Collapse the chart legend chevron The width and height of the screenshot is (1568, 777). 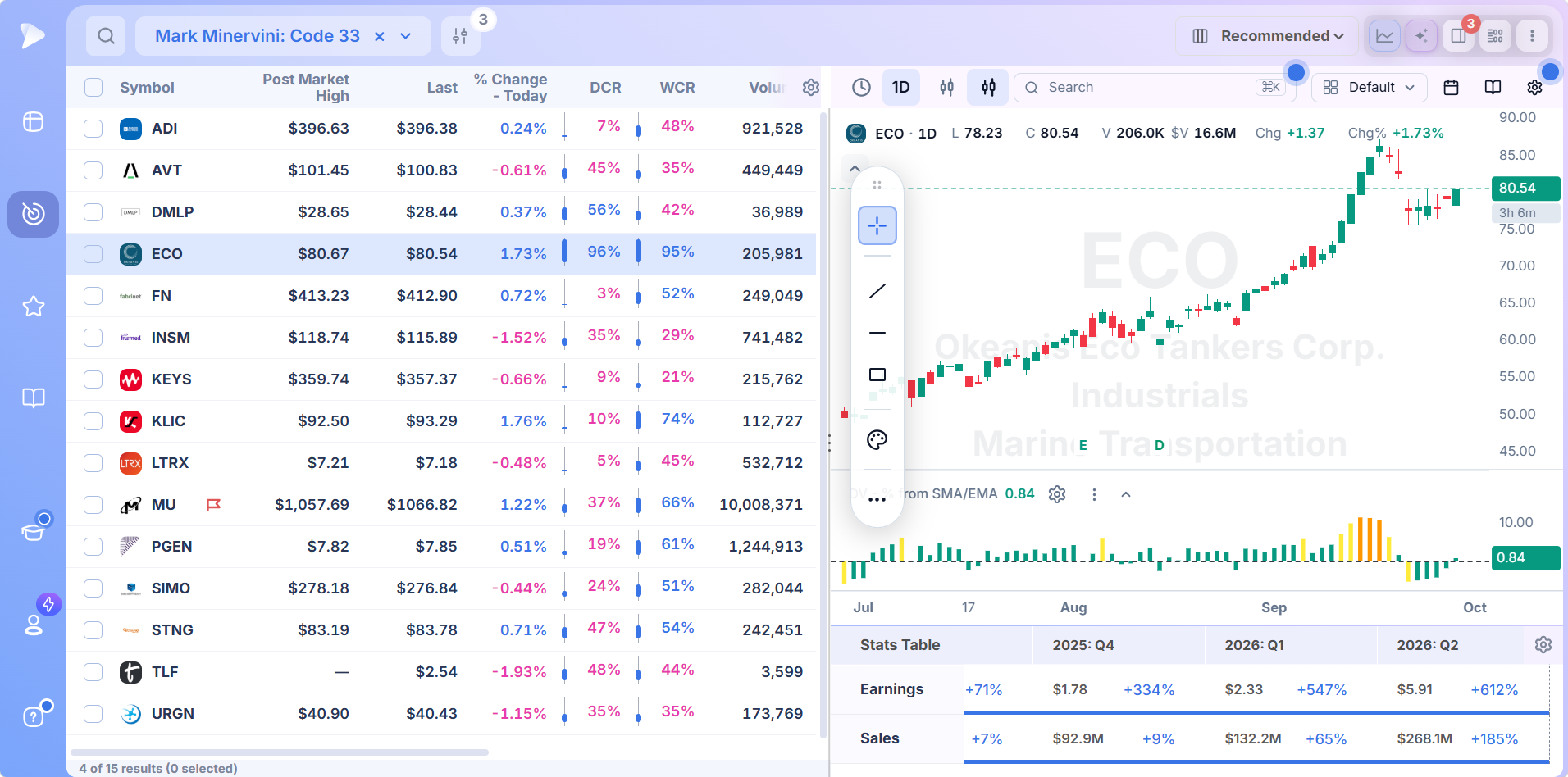[855, 169]
